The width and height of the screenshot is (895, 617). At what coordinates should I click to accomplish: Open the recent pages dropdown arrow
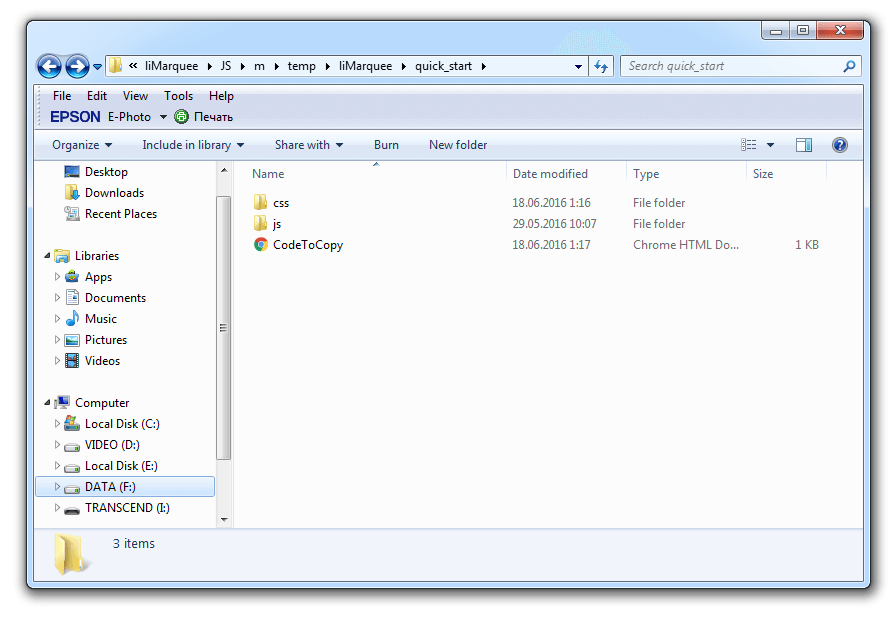(98, 67)
